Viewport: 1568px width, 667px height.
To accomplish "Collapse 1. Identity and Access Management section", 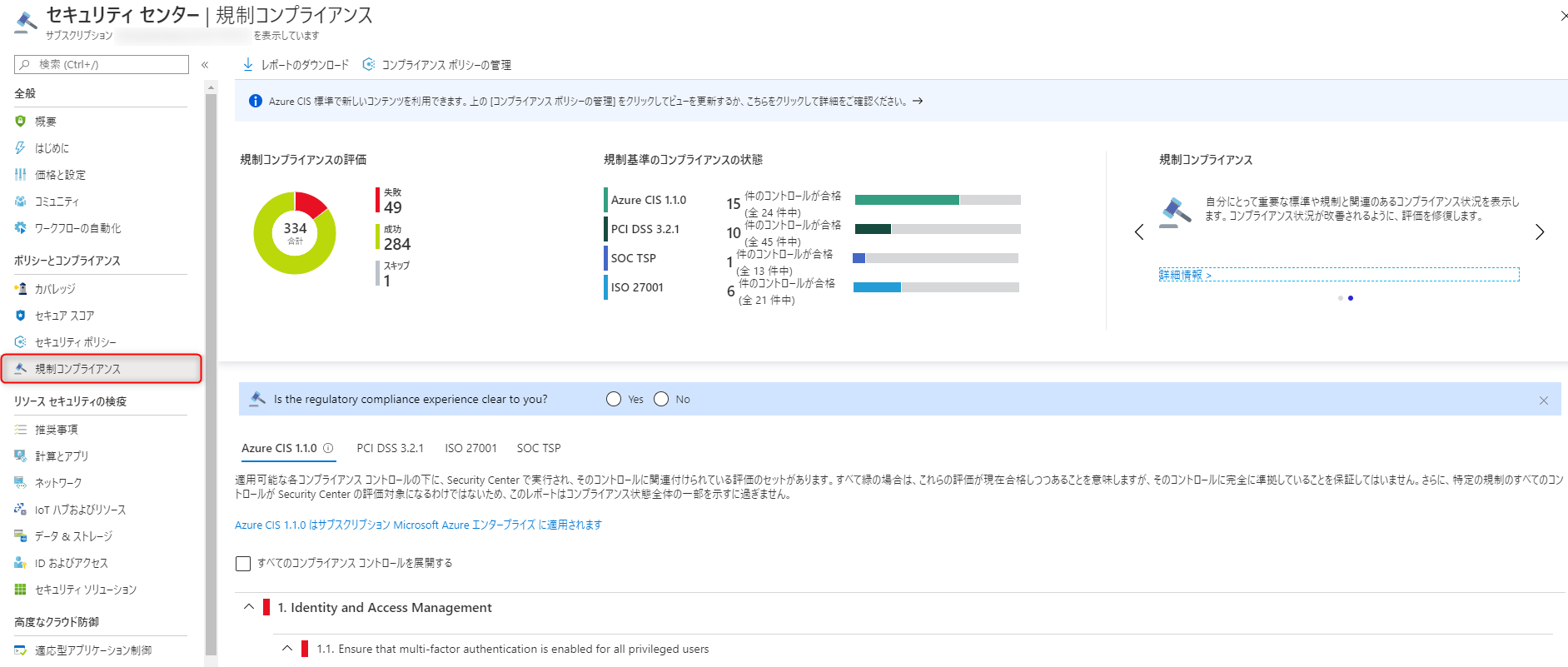I will (248, 607).
